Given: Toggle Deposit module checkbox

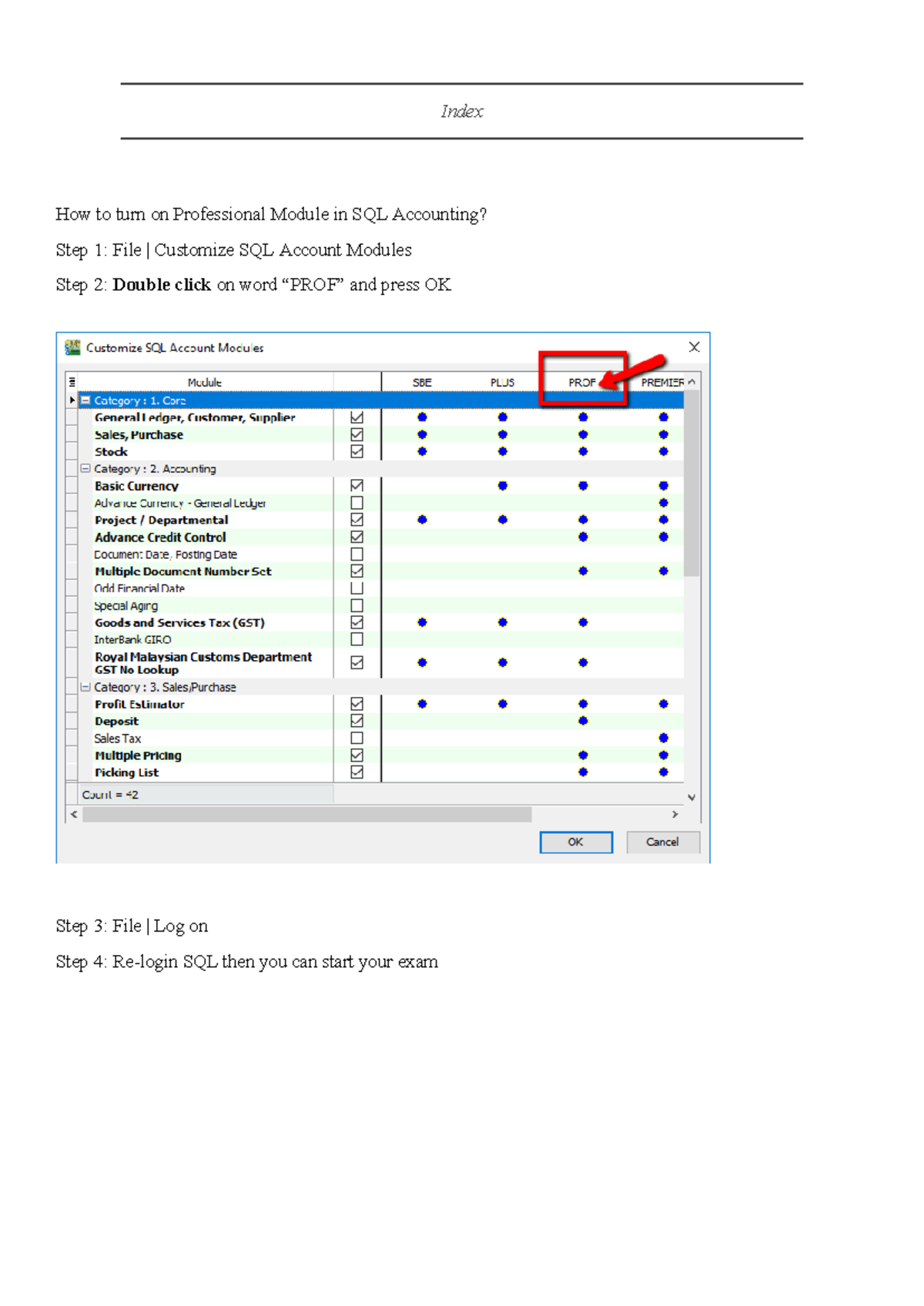Looking at the screenshot, I should coord(357,721).
